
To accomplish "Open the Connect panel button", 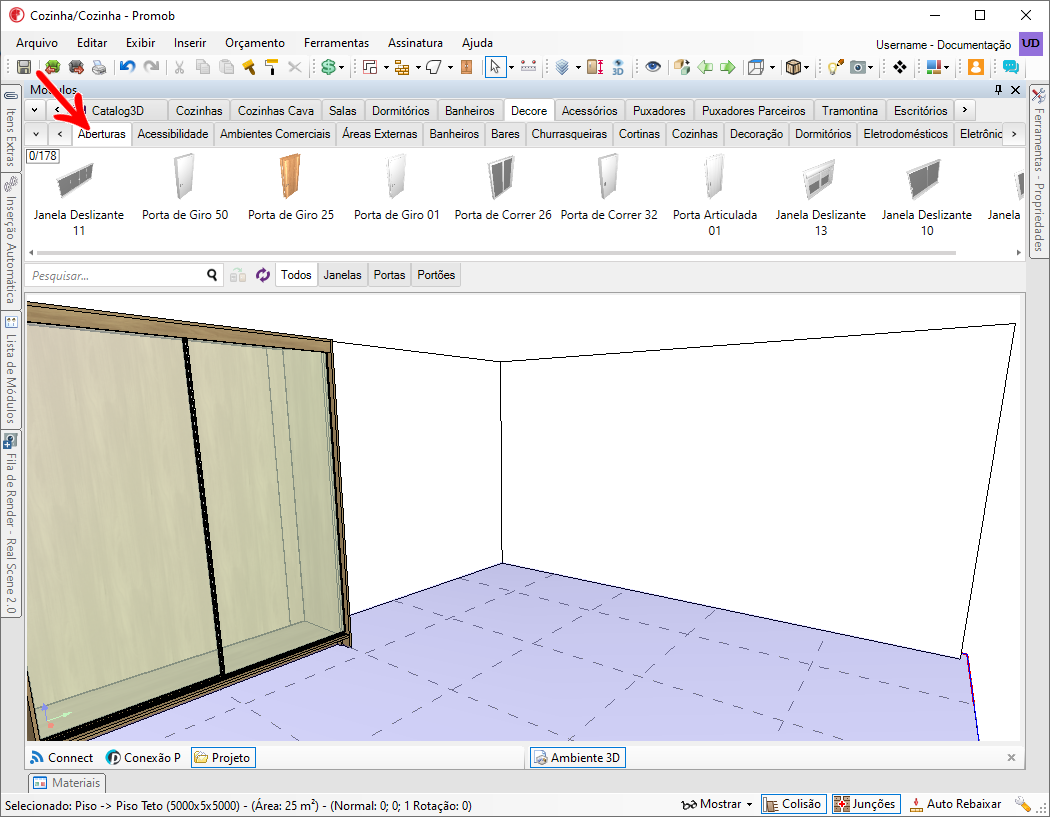I will tap(62, 758).
